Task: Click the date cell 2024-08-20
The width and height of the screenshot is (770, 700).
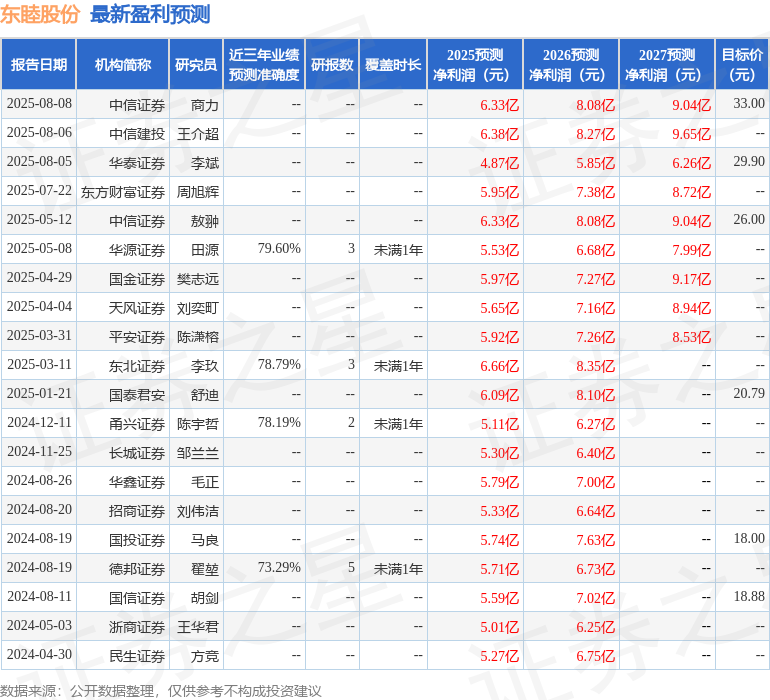Action: pyautogui.click(x=39, y=509)
